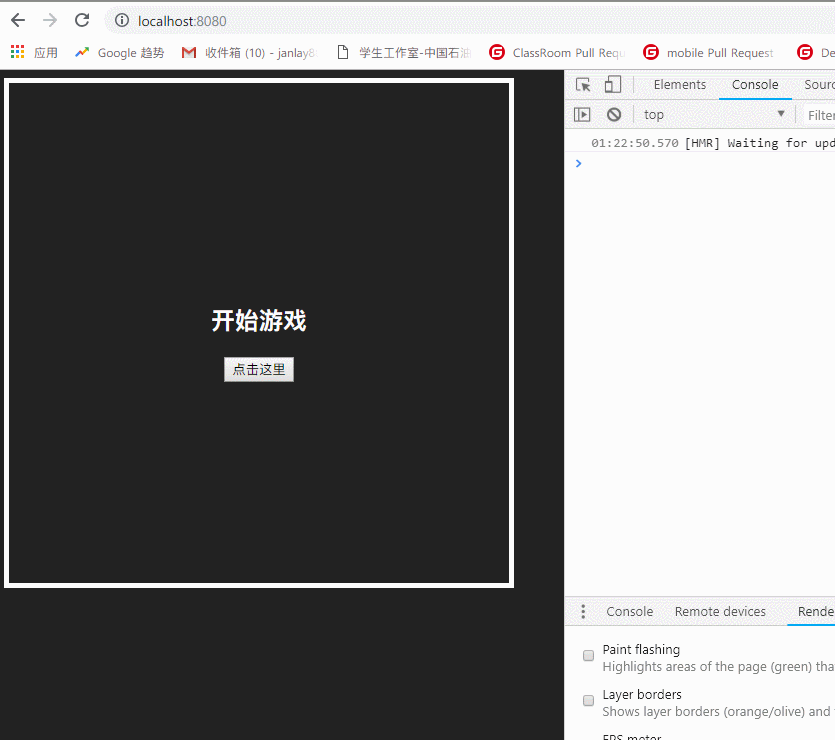Select the drawer Console tab

[x=629, y=612]
